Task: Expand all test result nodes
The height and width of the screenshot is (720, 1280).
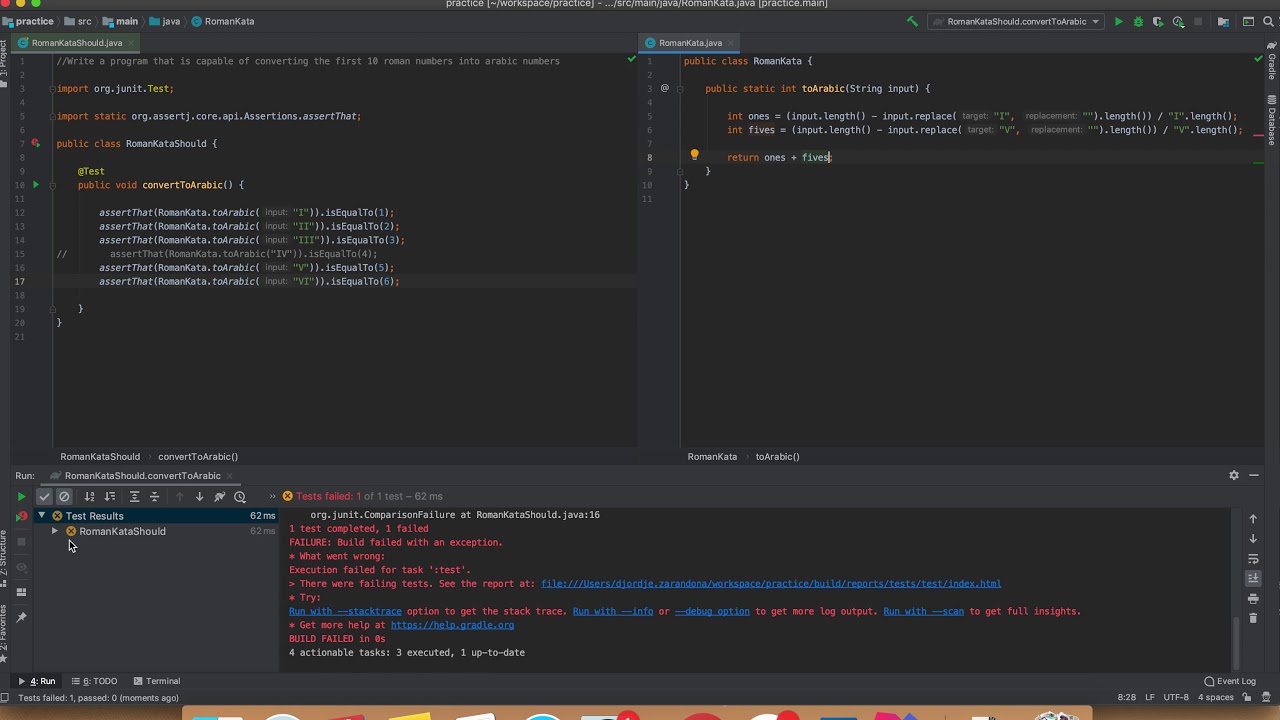Action: click(134, 496)
